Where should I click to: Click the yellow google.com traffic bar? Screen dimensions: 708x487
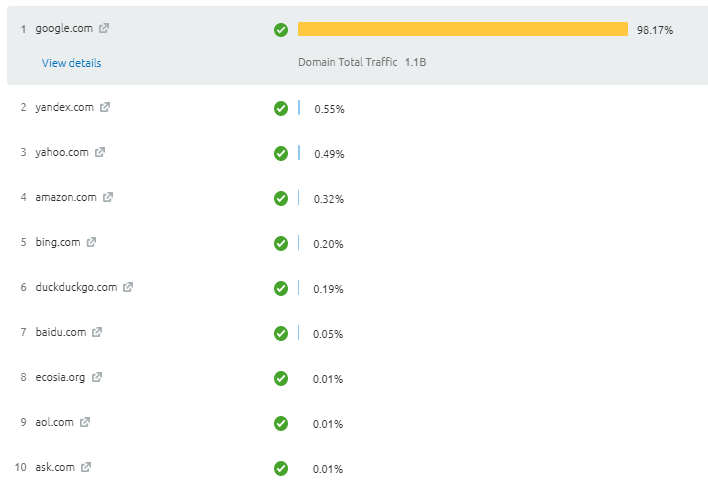point(462,29)
